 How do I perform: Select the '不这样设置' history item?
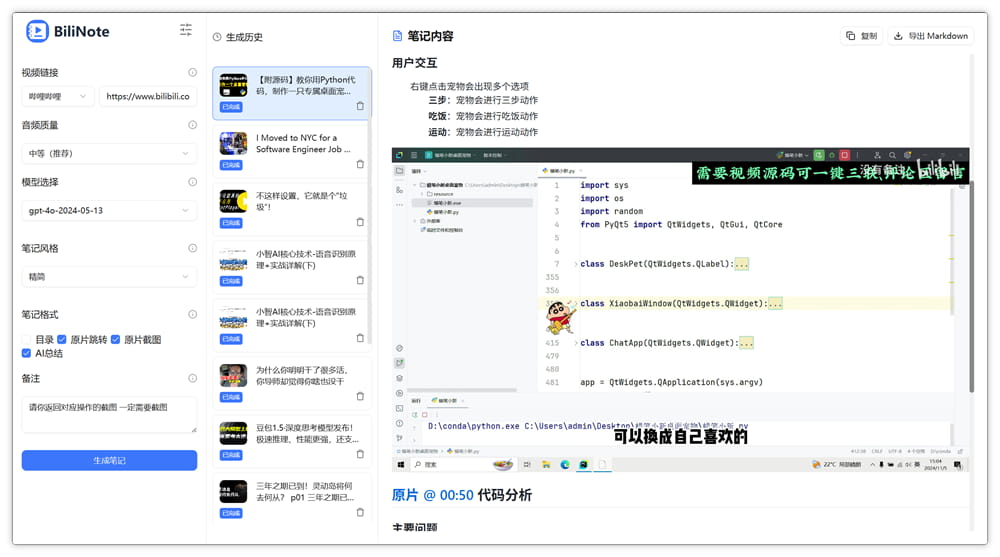291,209
